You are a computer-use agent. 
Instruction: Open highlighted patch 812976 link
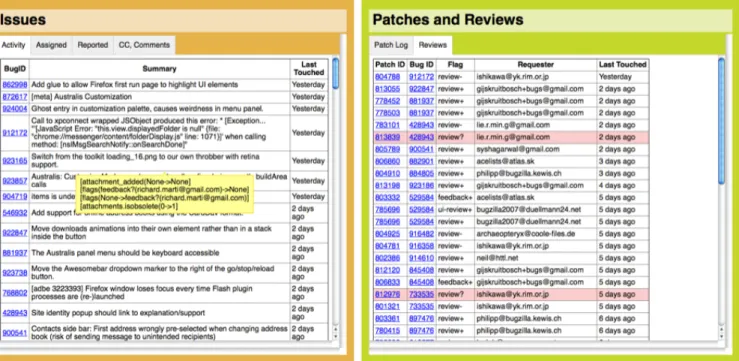pyautogui.click(x=387, y=295)
